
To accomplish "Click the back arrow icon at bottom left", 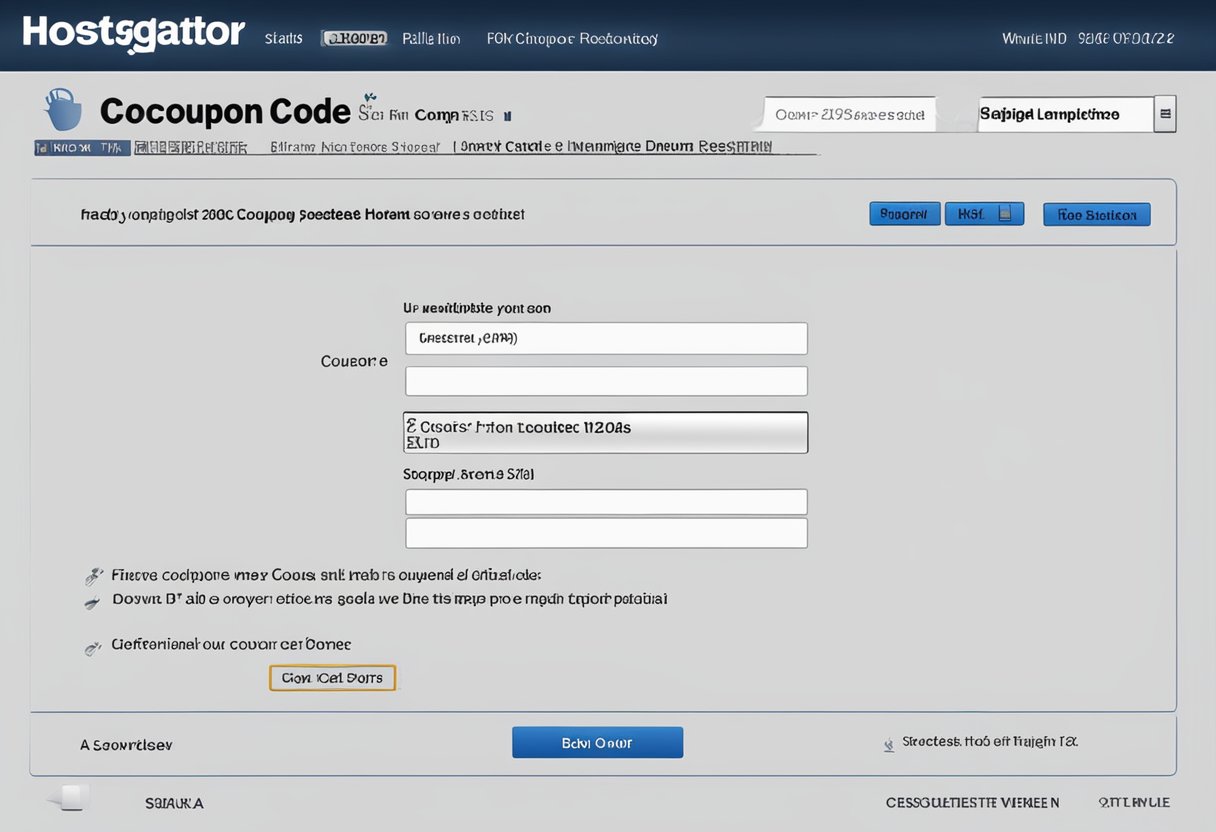I will tap(67, 799).
